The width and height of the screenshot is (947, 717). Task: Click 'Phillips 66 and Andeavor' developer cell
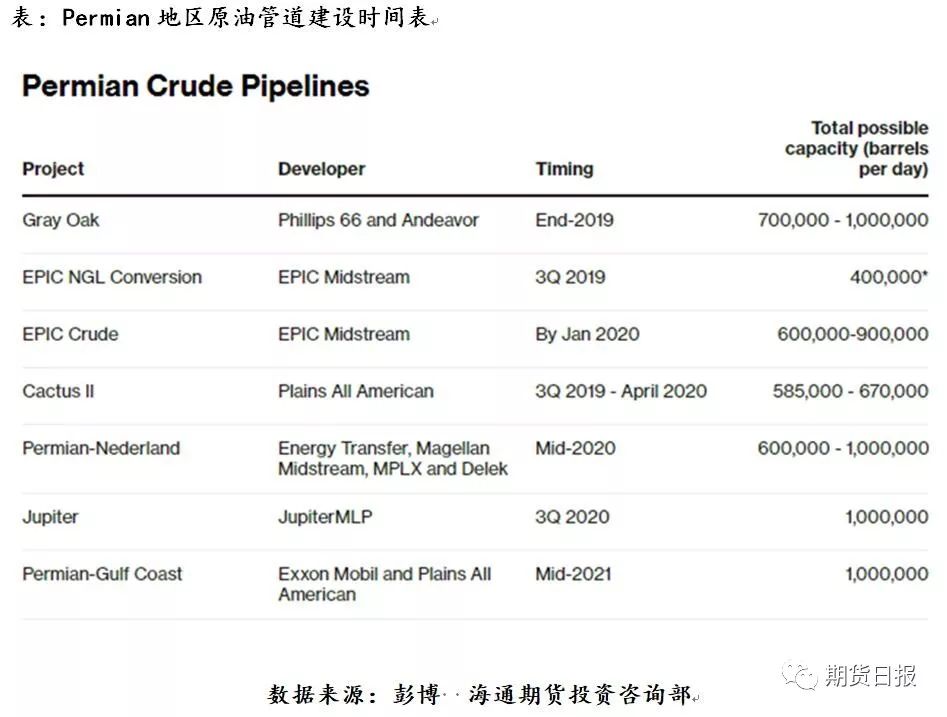coord(378,220)
